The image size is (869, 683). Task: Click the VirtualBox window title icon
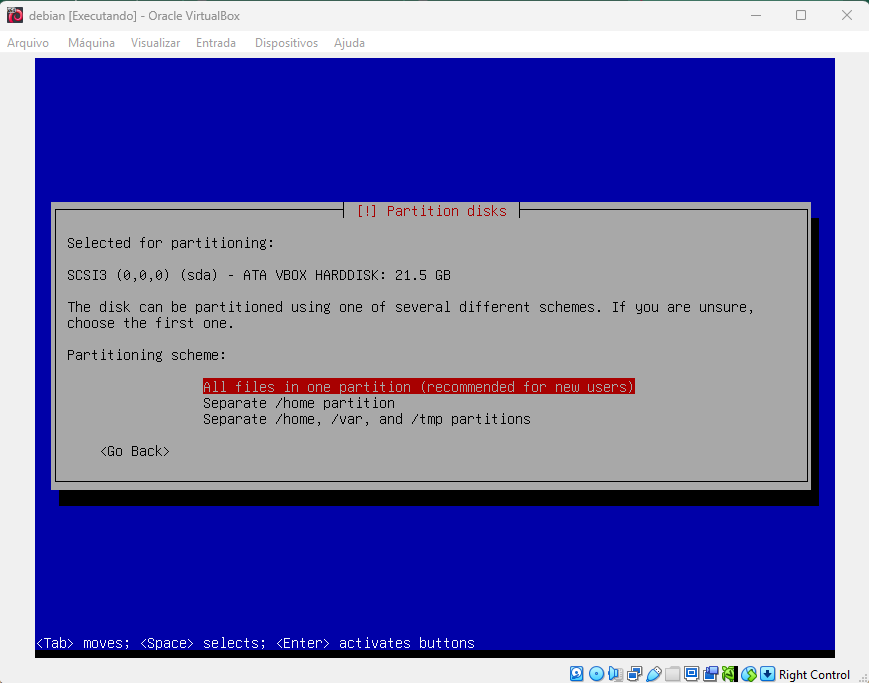[15, 16]
